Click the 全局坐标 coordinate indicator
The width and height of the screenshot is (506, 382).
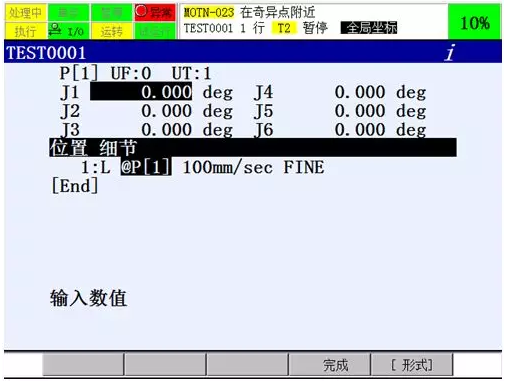click(x=369, y=28)
